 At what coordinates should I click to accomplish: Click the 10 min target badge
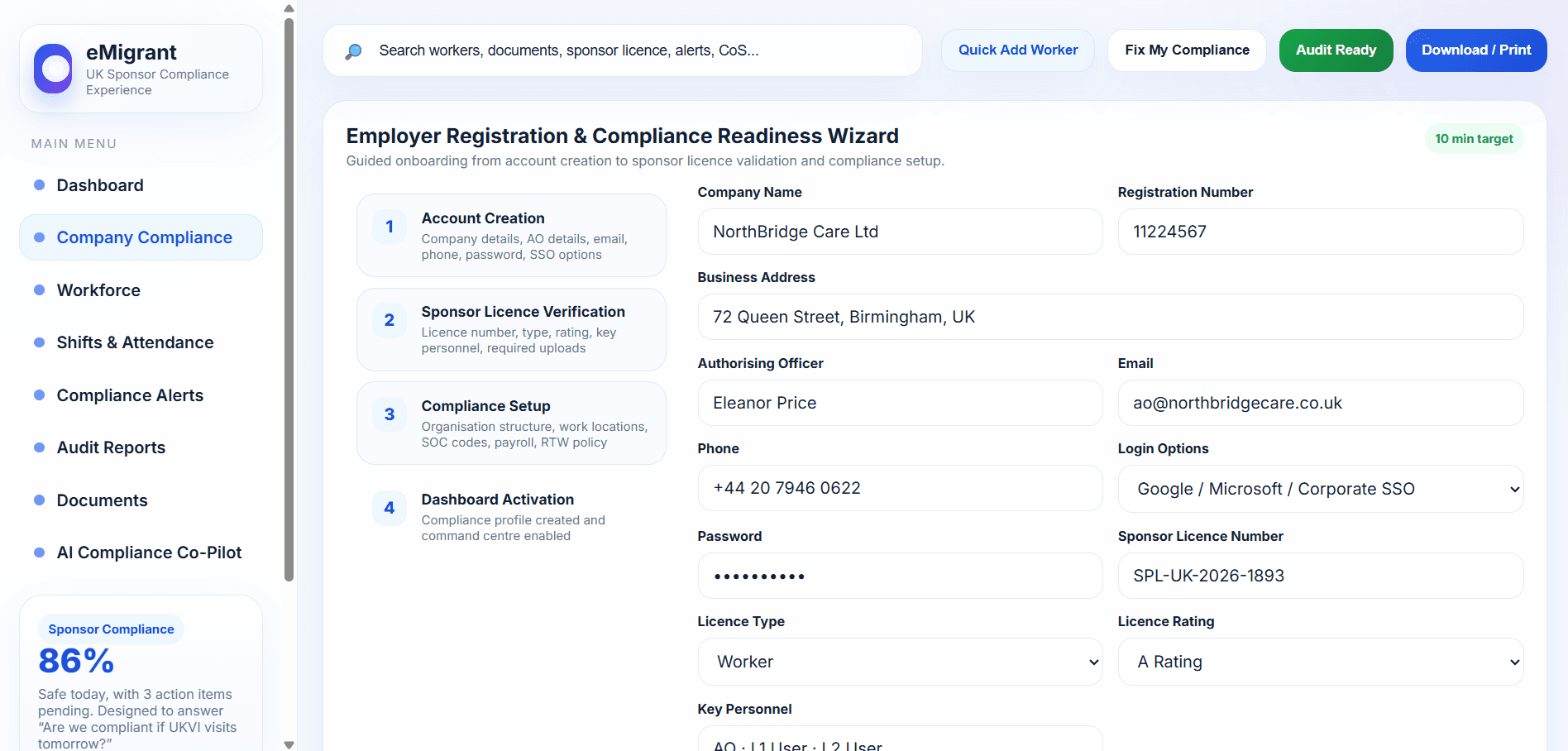tap(1474, 138)
